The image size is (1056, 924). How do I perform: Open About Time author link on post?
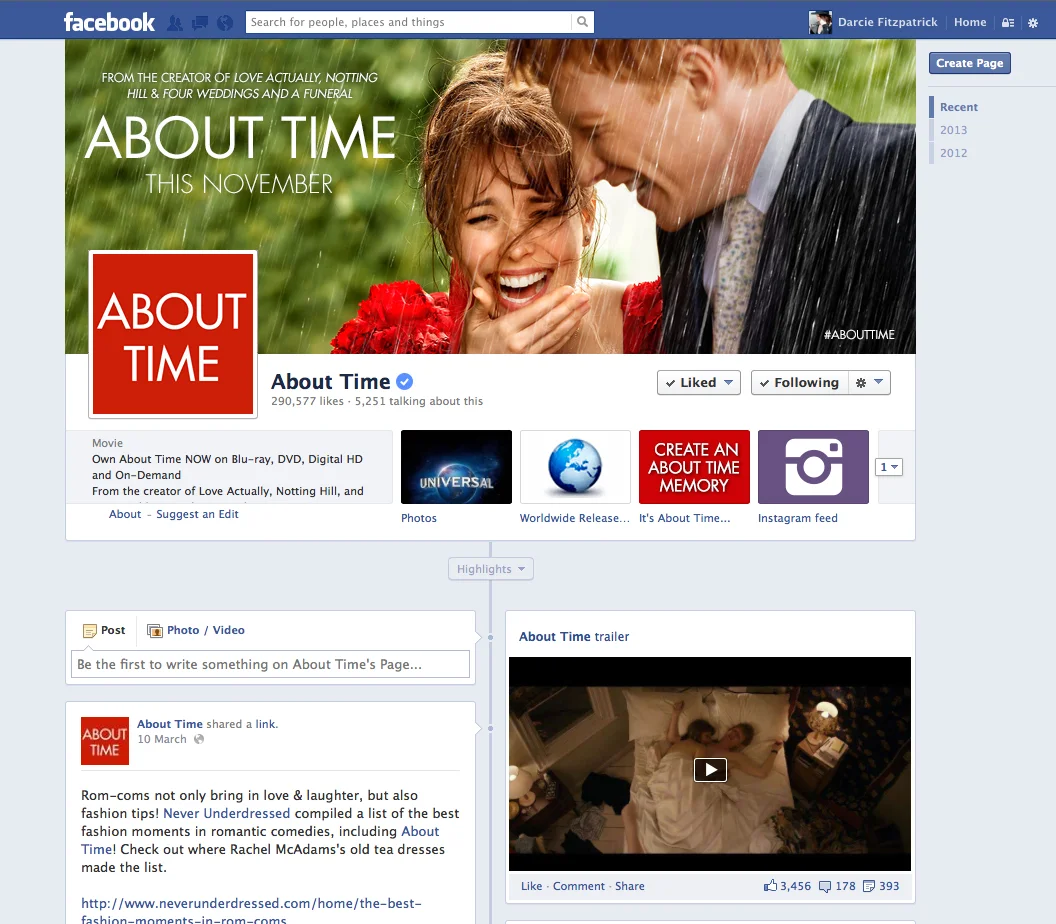click(170, 724)
